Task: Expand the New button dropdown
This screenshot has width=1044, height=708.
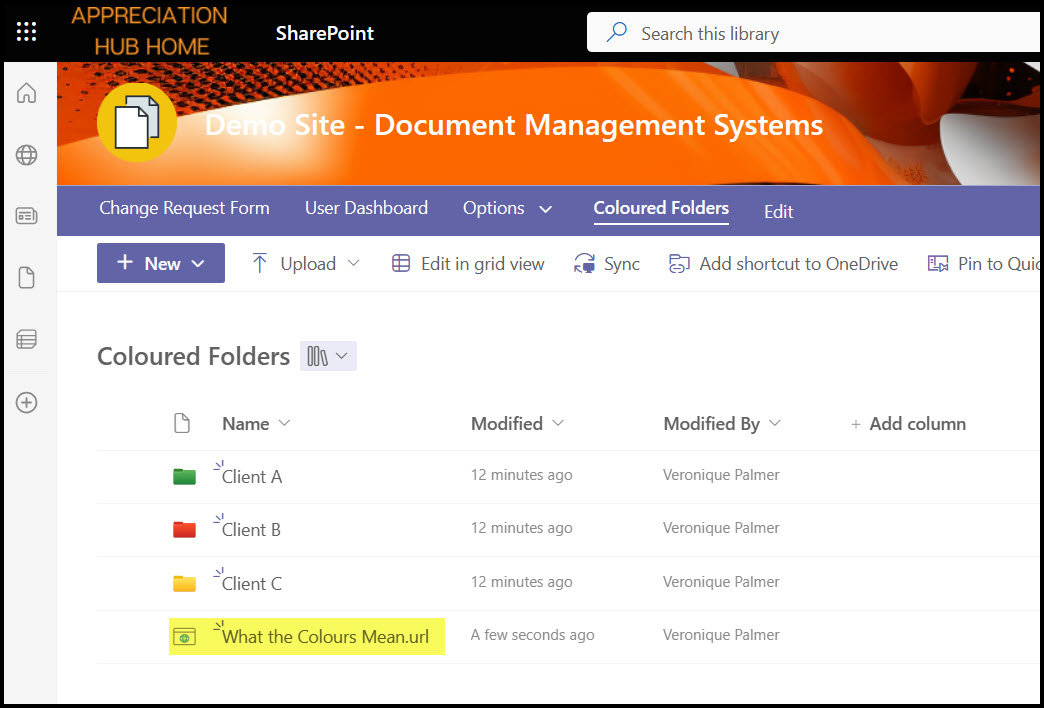Action: [161, 264]
